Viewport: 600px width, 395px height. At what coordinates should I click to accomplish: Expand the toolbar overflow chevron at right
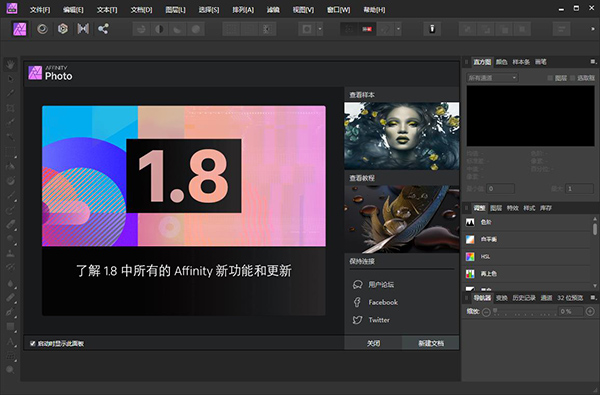593,29
